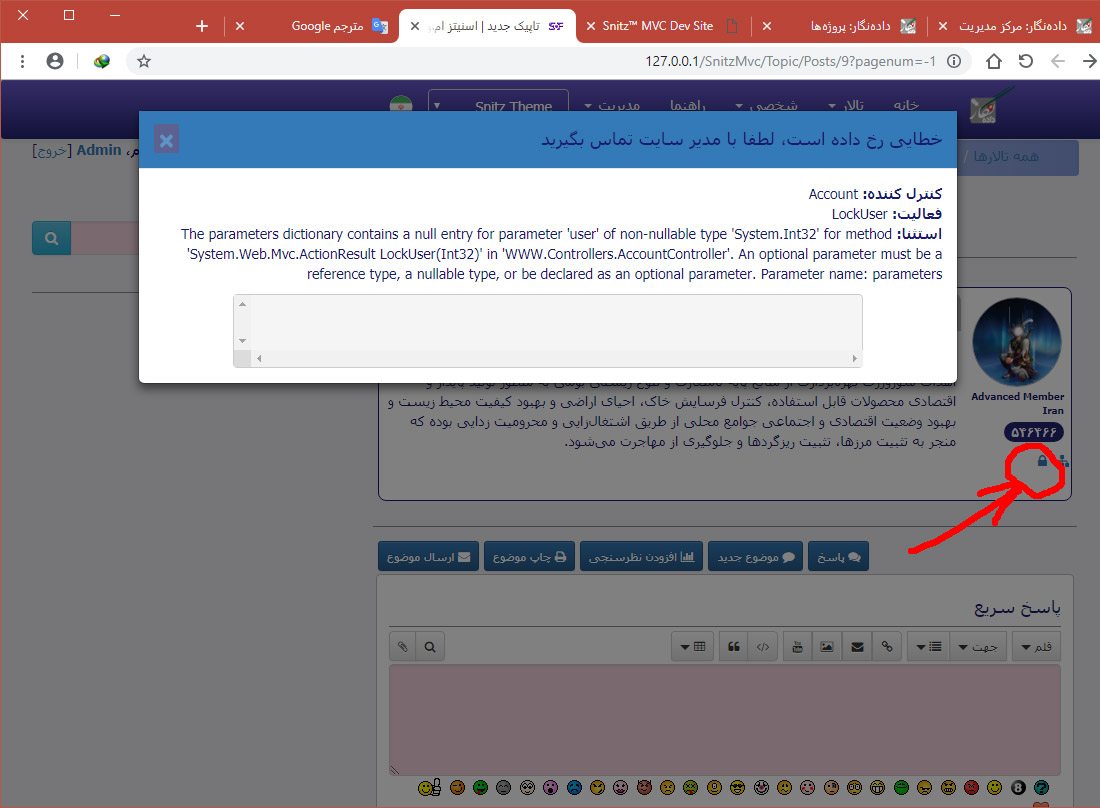
Task: Open the insert table dropdown
Action: [693, 646]
